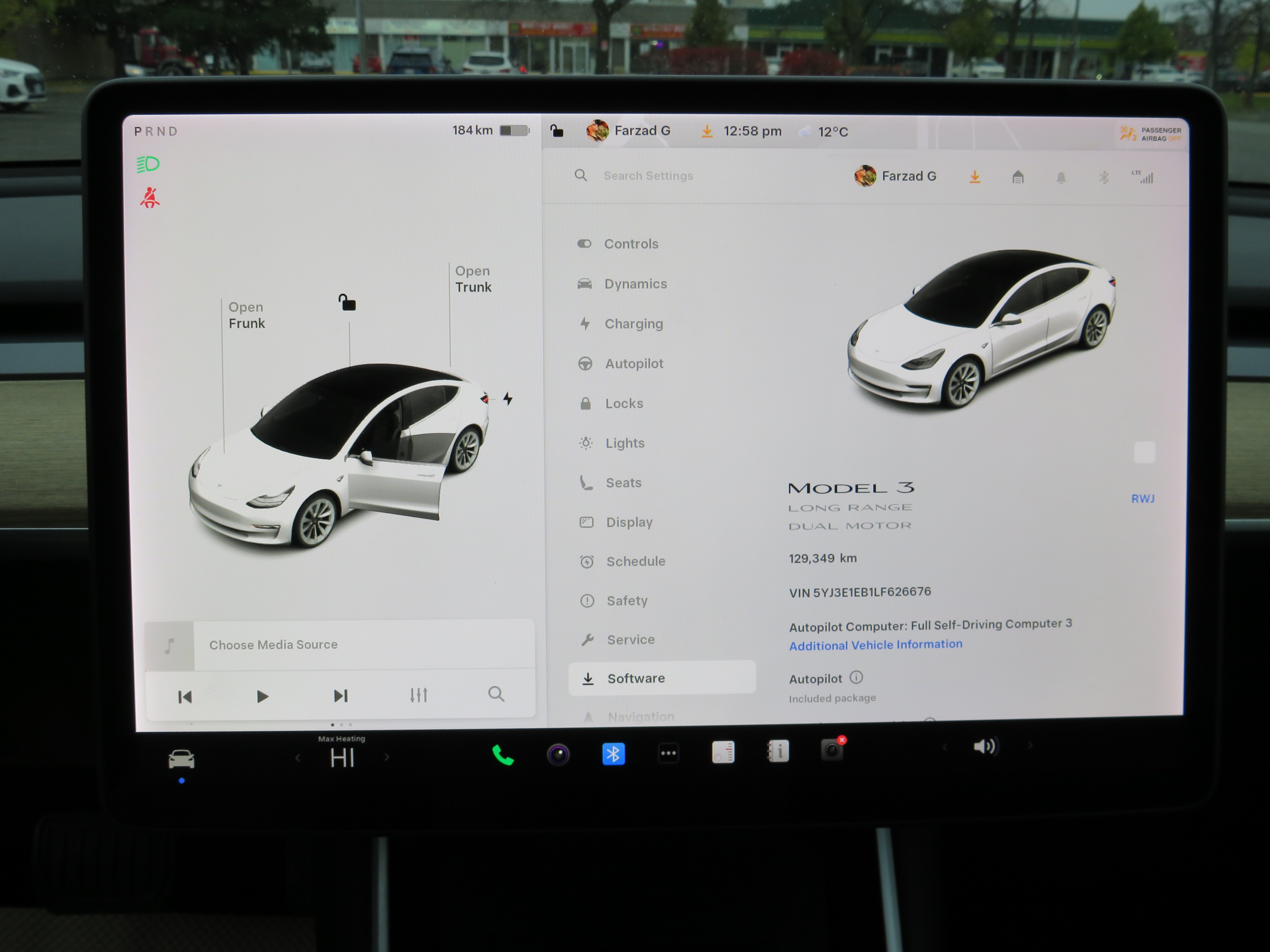Viewport: 1270px width, 952px height.
Task: Open the HomeLink garage icon in the status bar
Action: click(x=1017, y=177)
